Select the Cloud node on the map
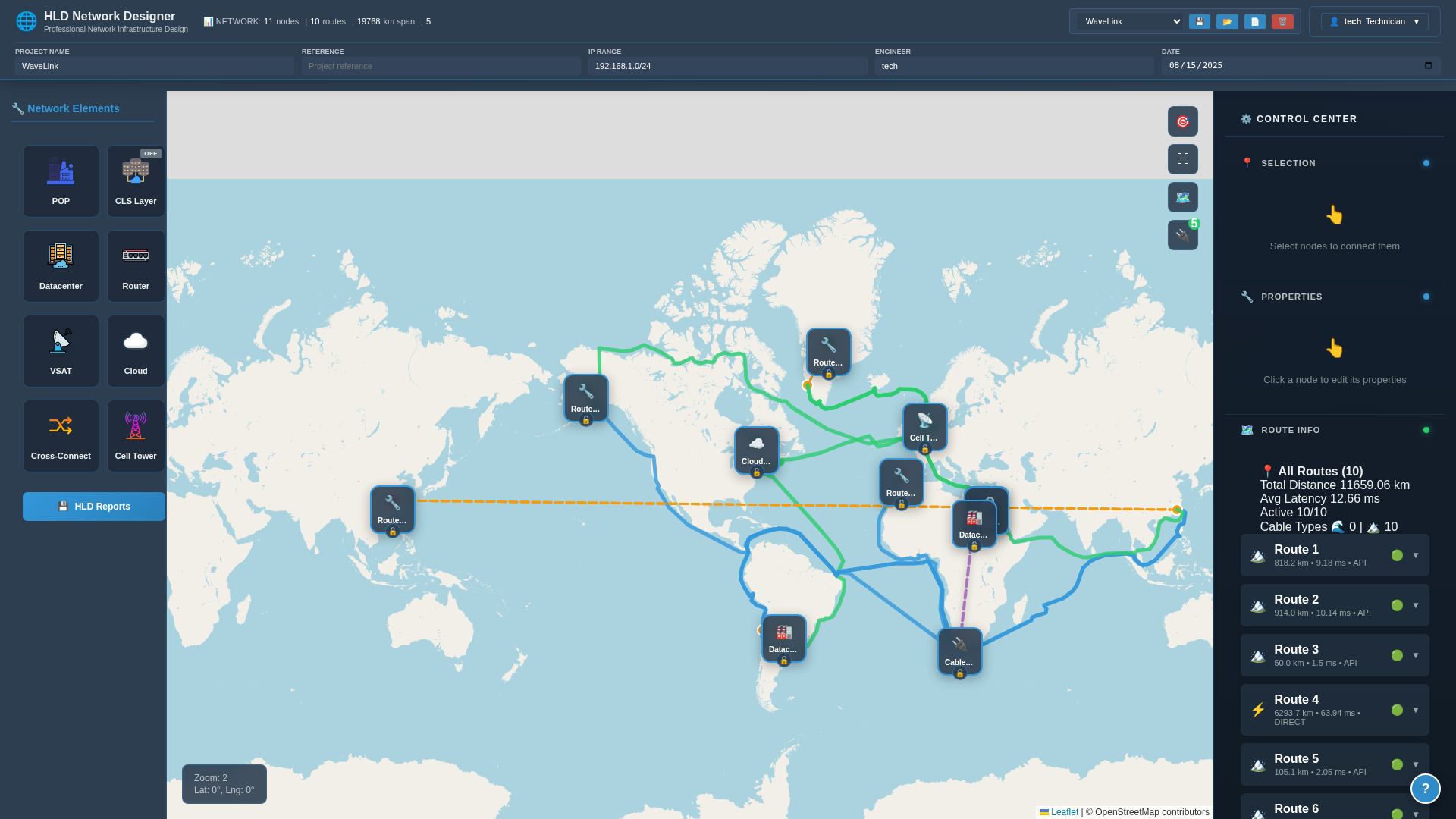Image resolution: width=1456 pixels, height=819 pixels. pyautogui.click(x=756, y=450)
